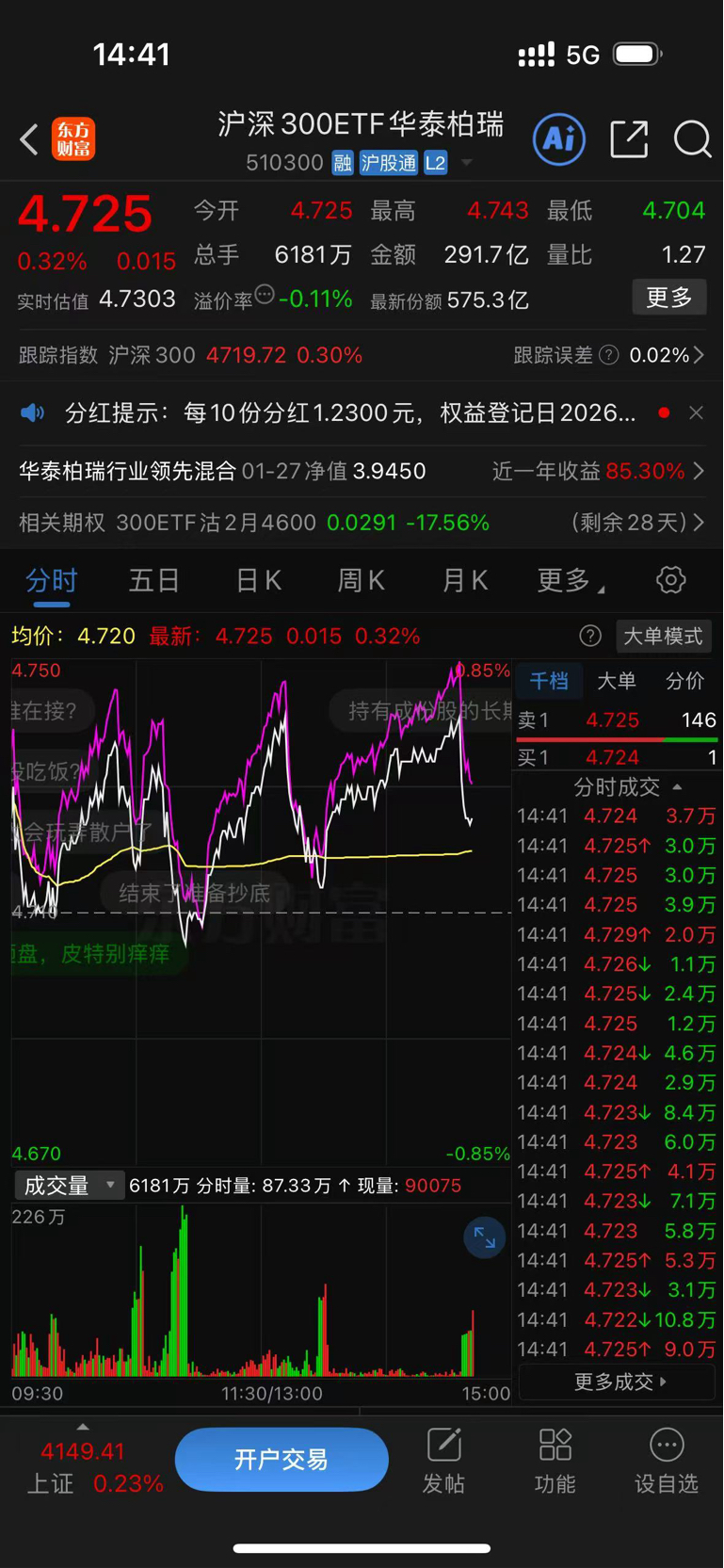Switch to the 日K tab

(x=258, y=580)
